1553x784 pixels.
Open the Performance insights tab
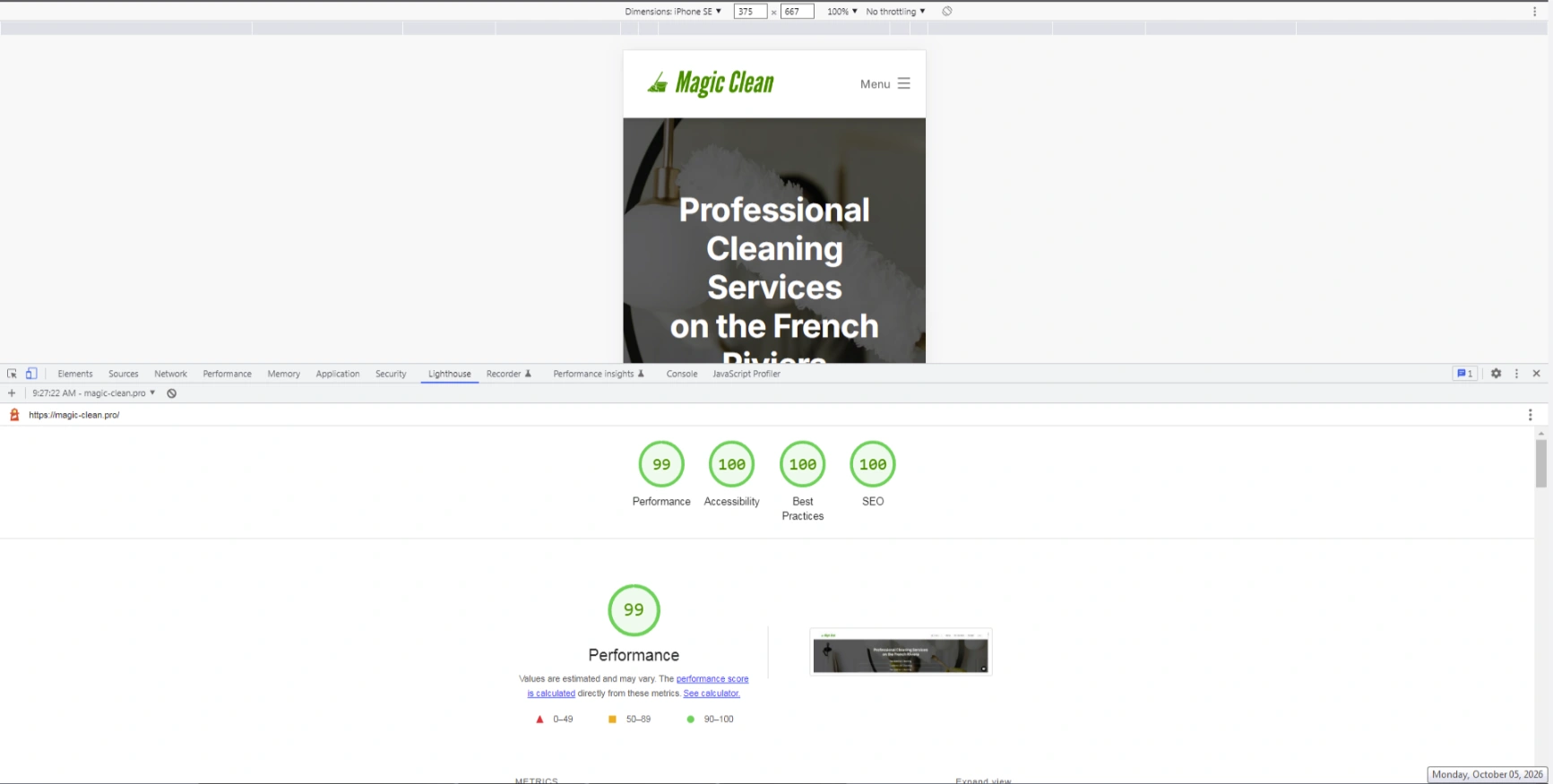pos(599,374)
